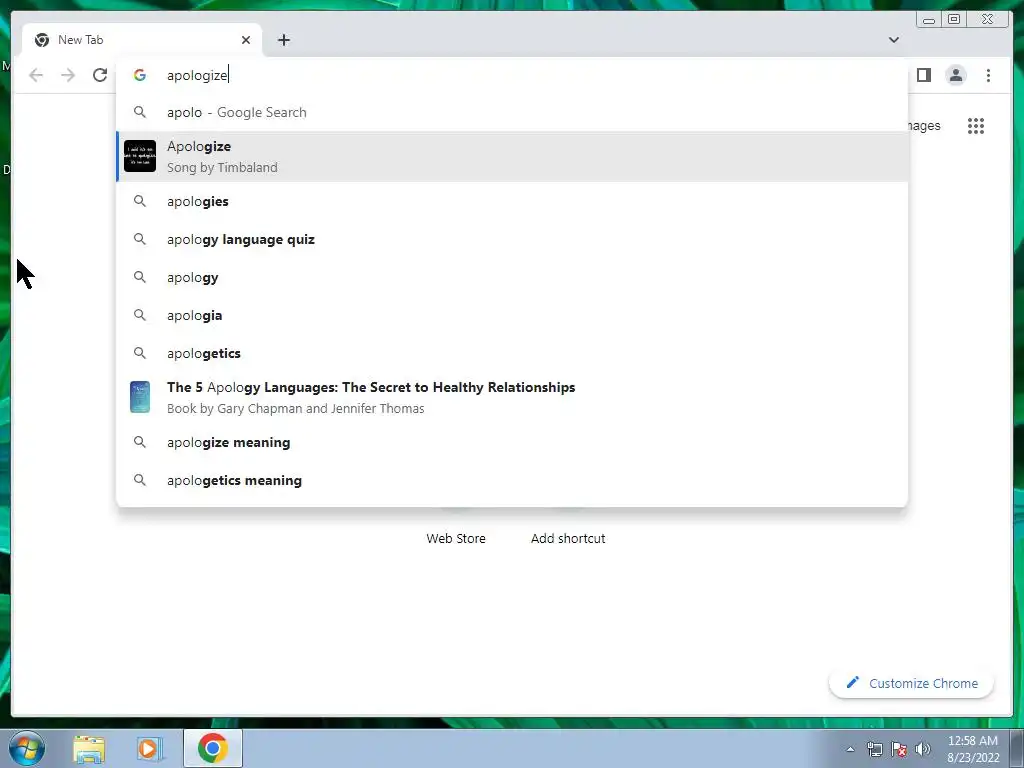Show hidden tray icons arrow
The image size is (1024, 768).
(850, 749)
